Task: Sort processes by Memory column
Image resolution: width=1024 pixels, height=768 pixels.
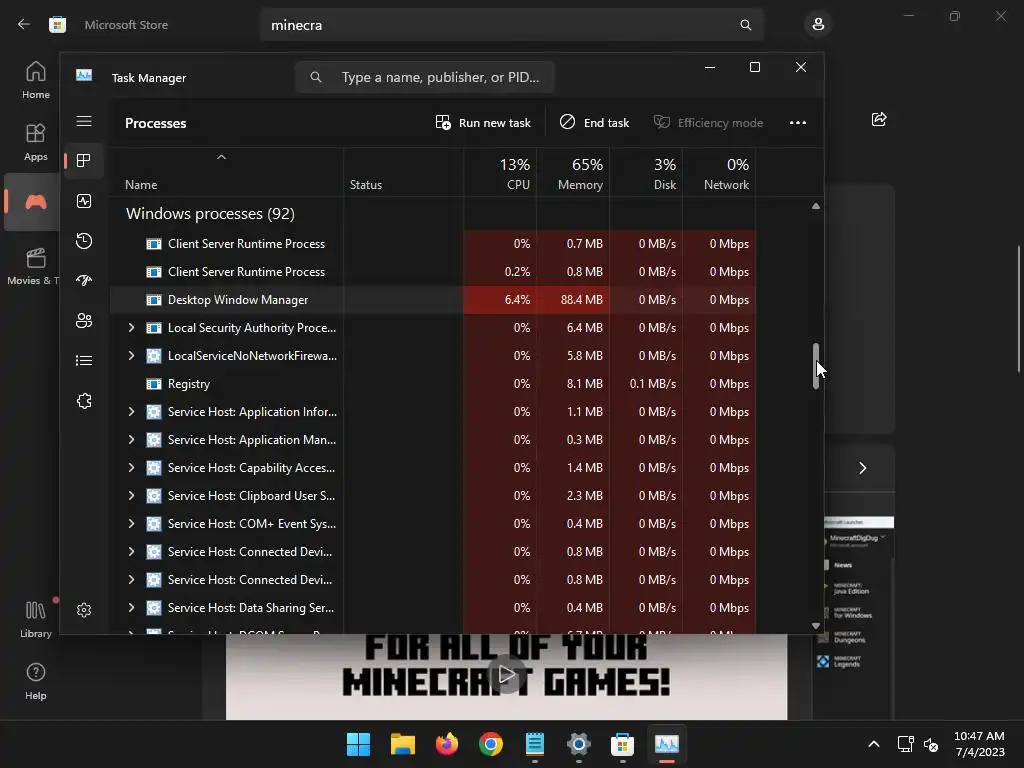Action: pos(573,173)
